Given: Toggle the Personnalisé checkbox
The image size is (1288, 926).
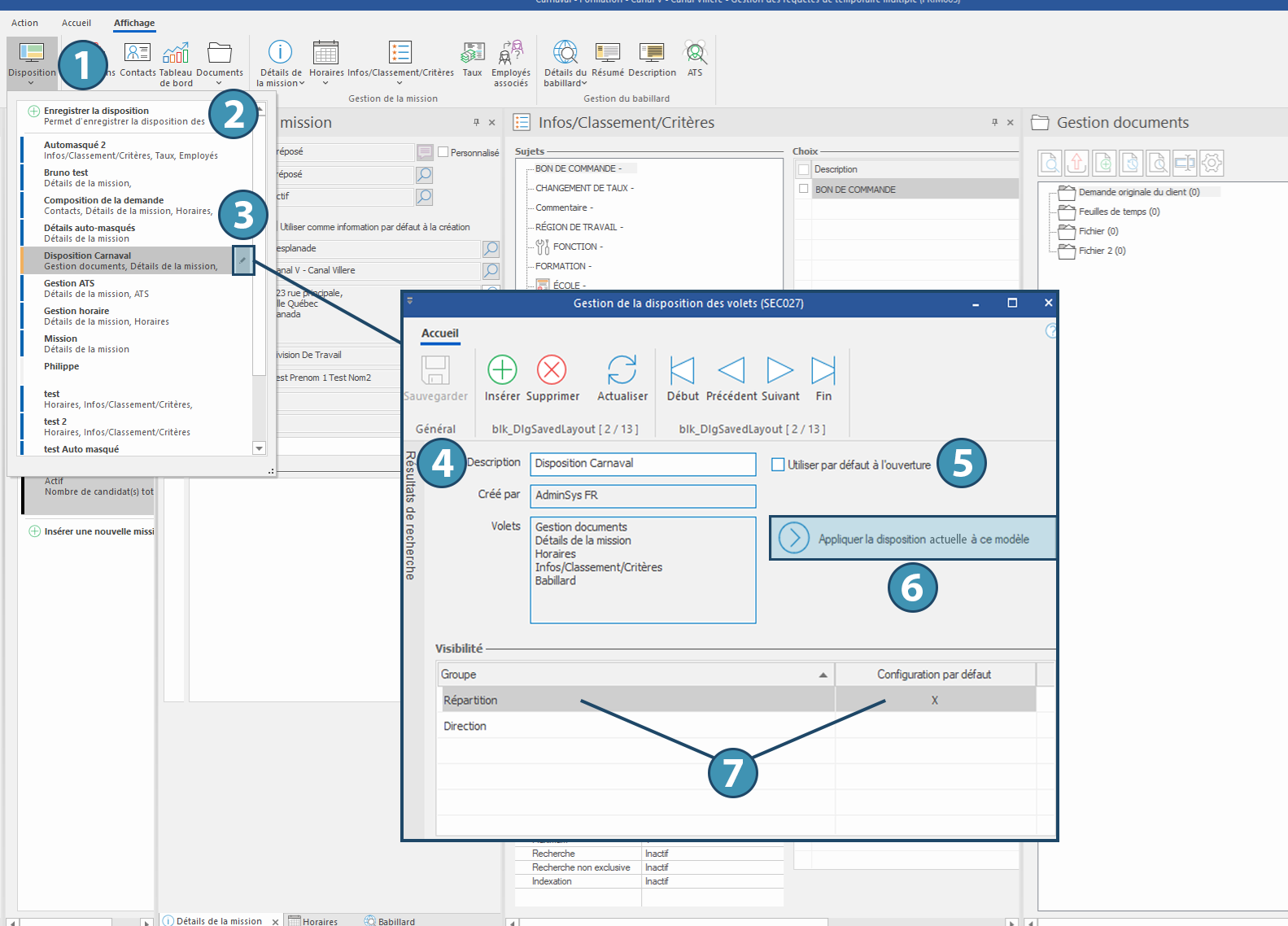Looking at the screenshot, I should pos(443,152).
